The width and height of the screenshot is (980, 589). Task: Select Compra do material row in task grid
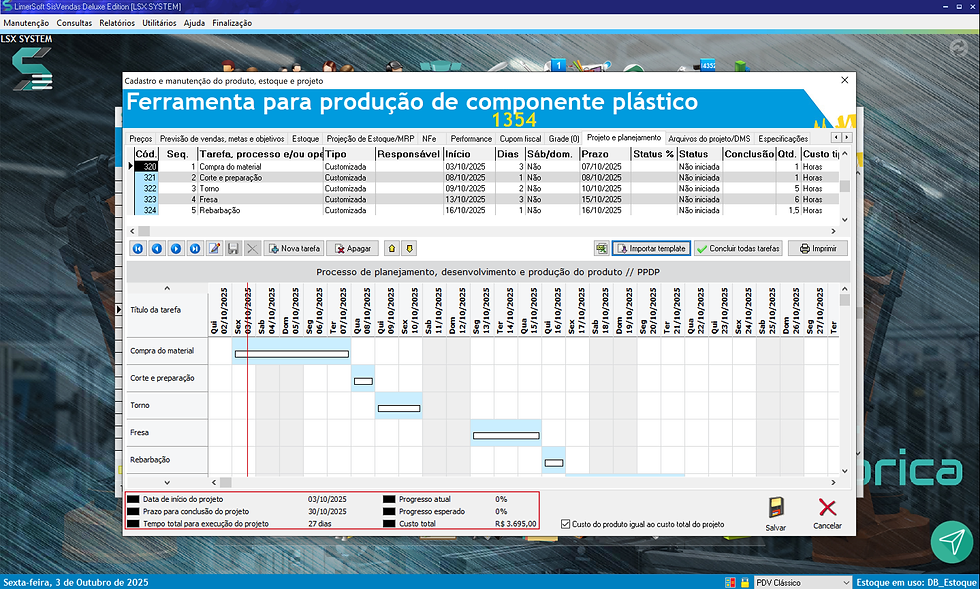click(484, 167)
